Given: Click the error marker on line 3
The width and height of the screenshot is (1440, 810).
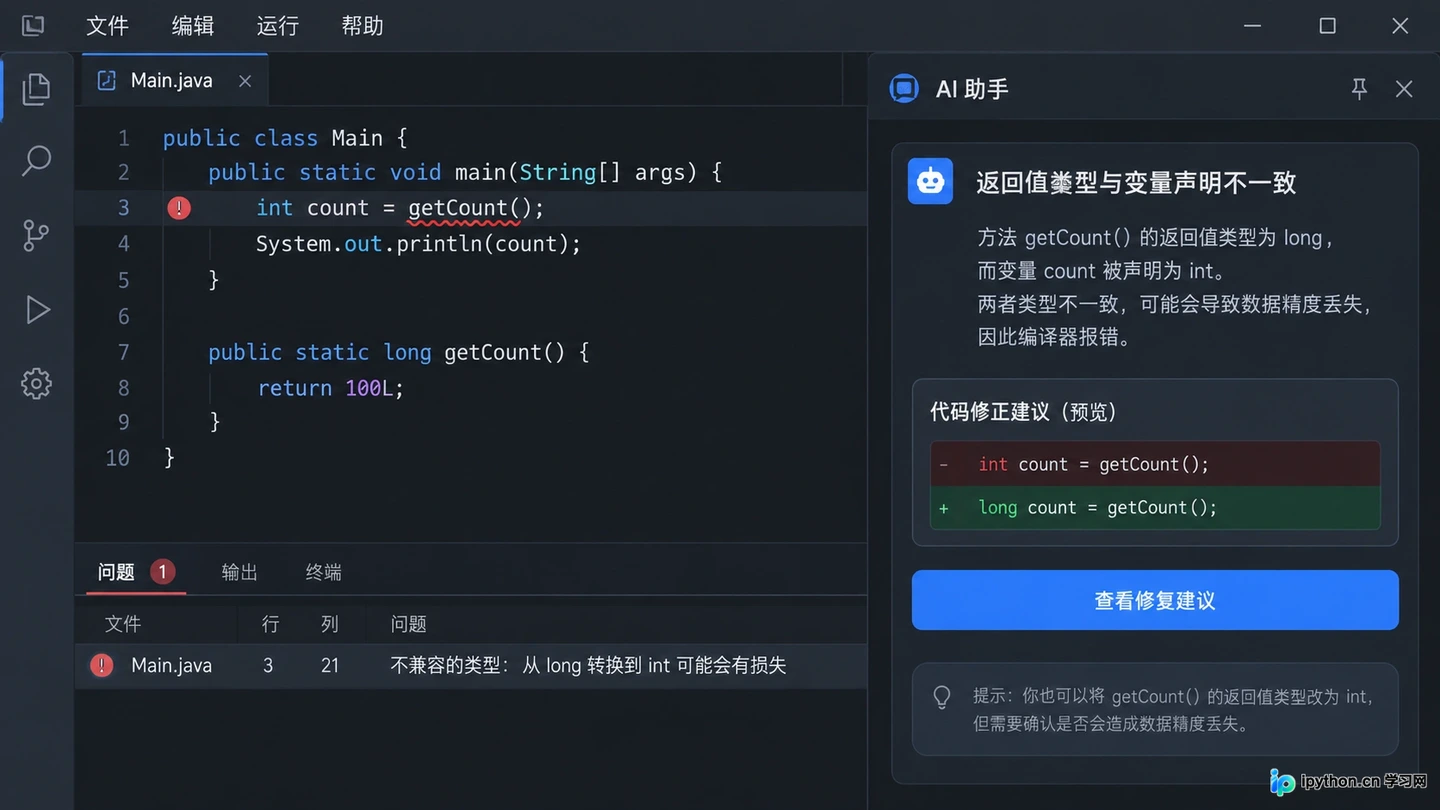Looking at the screenshot, I should pos(179,208).
